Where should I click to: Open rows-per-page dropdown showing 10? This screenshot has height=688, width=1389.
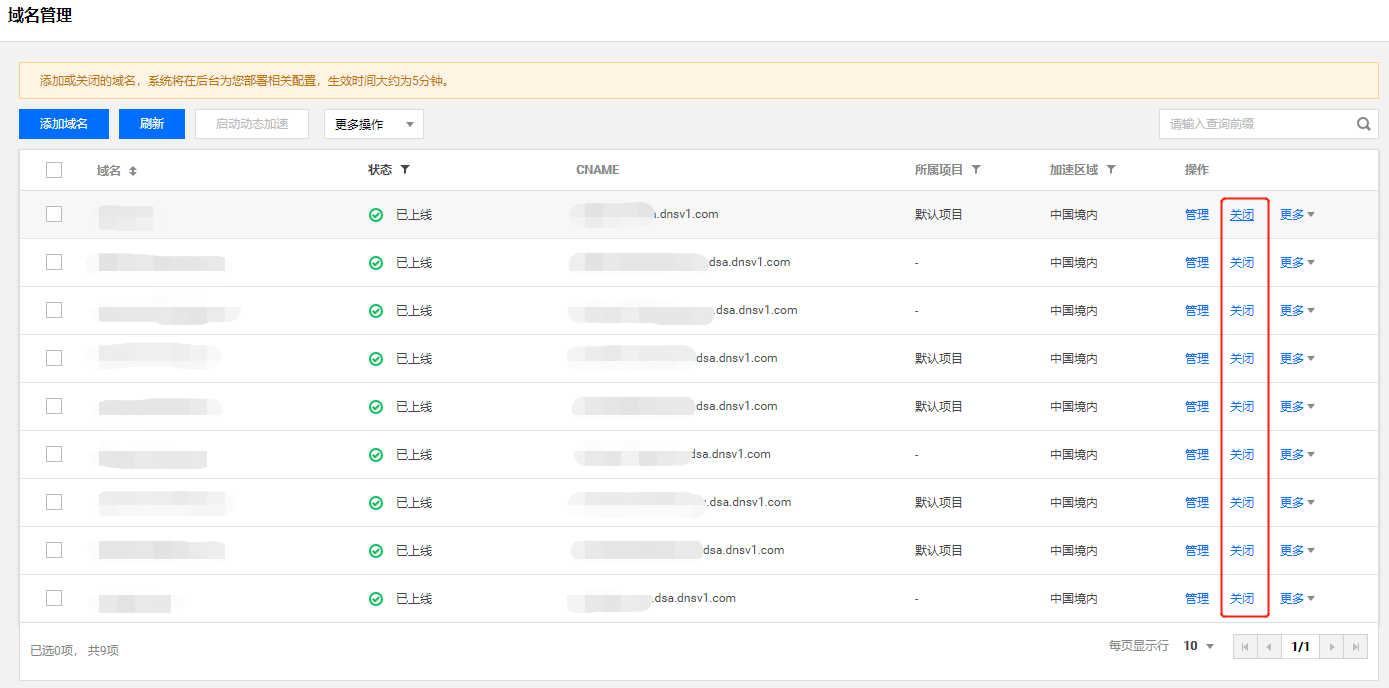pyautogui.click(x=1198, y=646)
